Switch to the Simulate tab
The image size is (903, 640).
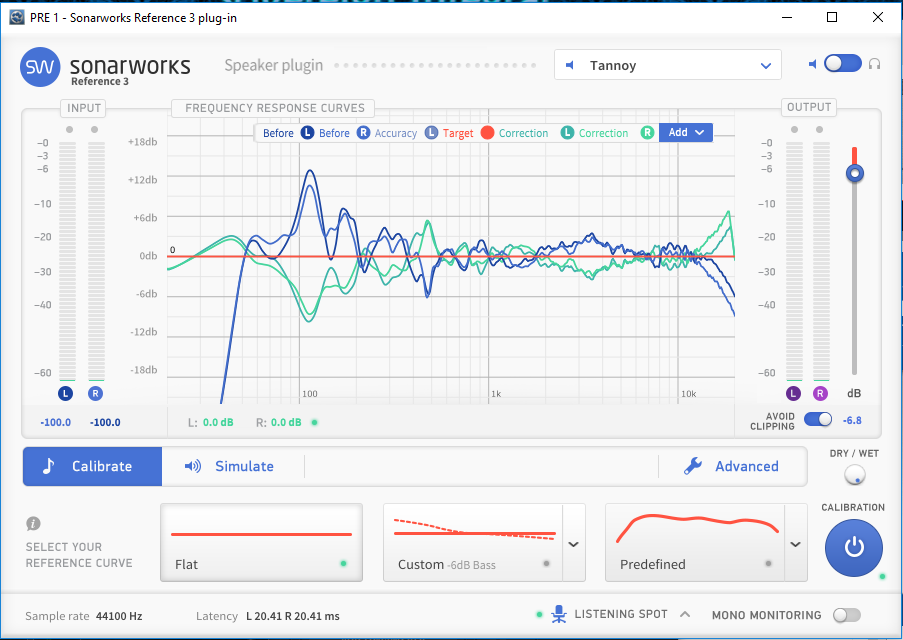[233, 466]
